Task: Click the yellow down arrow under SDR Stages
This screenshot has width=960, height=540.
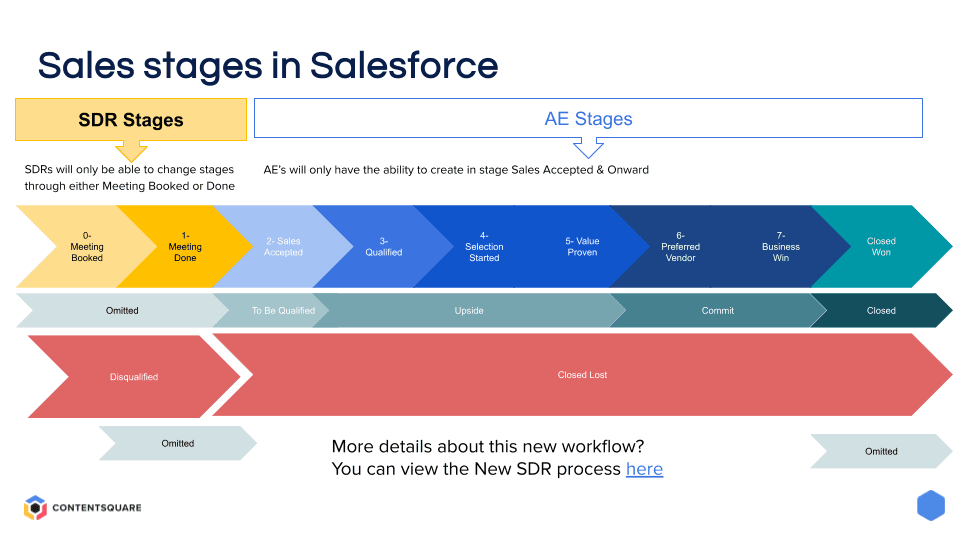Action: pos(131,151)
